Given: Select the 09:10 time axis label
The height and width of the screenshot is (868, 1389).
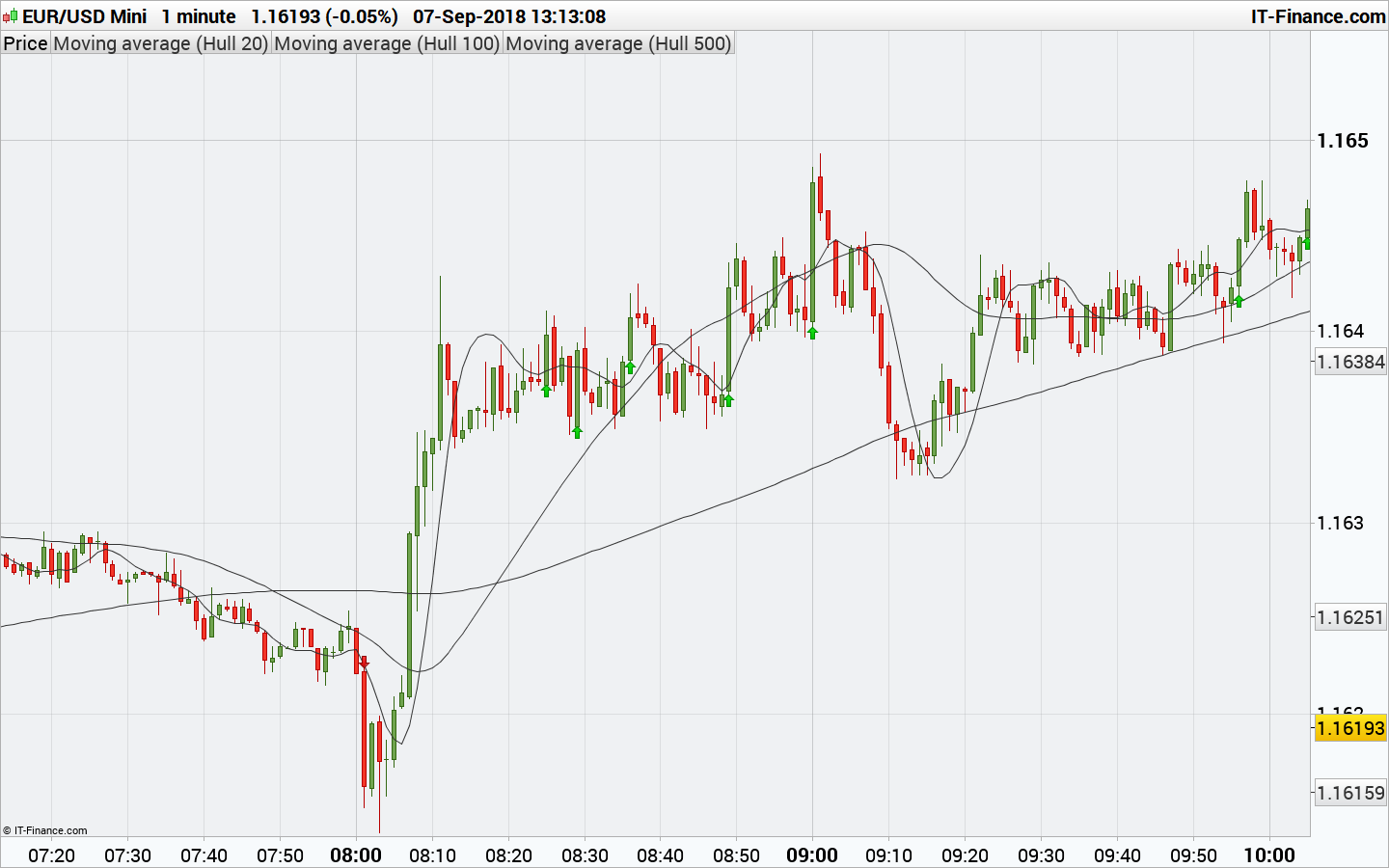Looking at the screenshot, I should coord(888,855).
